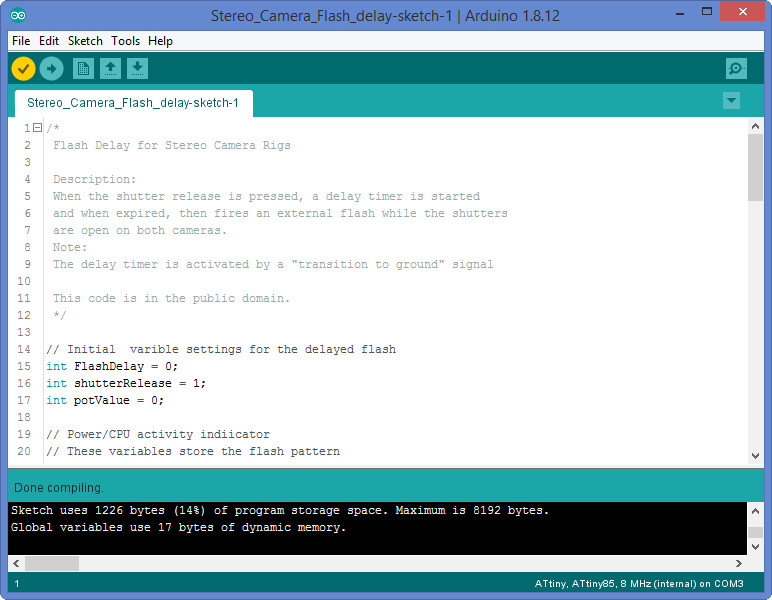Create a new sketch with the New icon

coord(84,69)
